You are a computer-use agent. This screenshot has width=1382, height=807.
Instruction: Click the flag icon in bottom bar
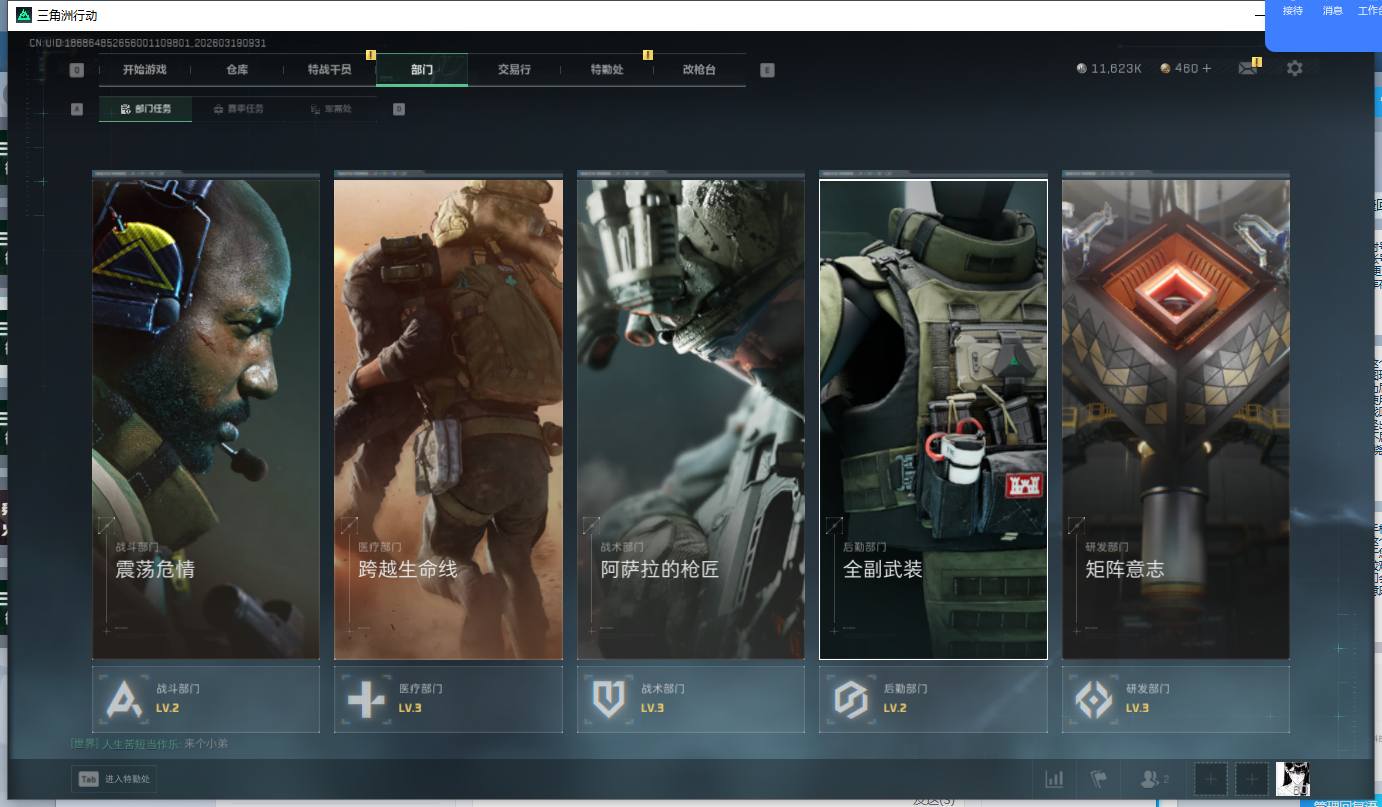[x=1099, y=779]
